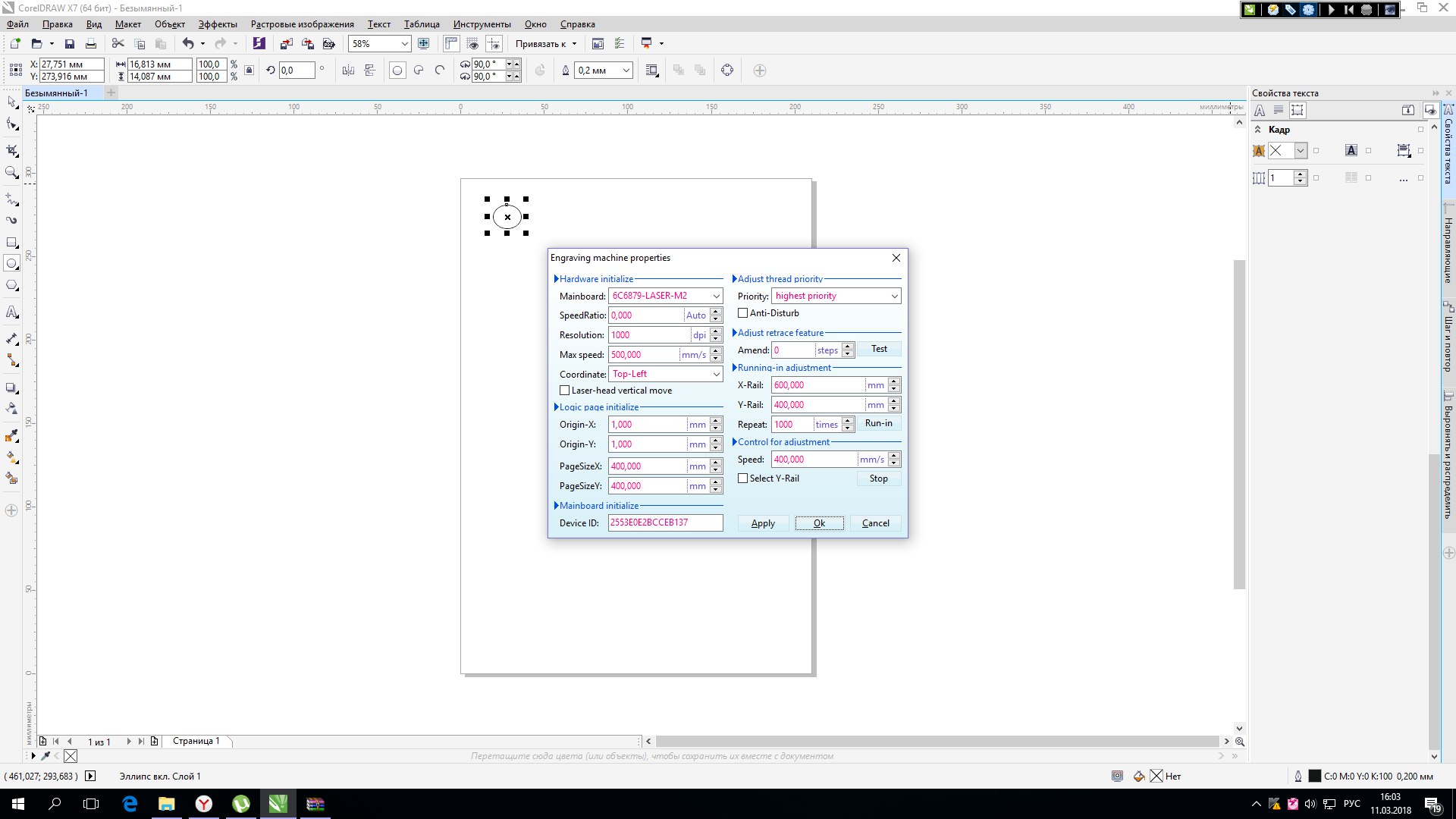The height and width of the screenshot is (819, 1456).
Task: Click the Apply button
Action: pos(763,523)
